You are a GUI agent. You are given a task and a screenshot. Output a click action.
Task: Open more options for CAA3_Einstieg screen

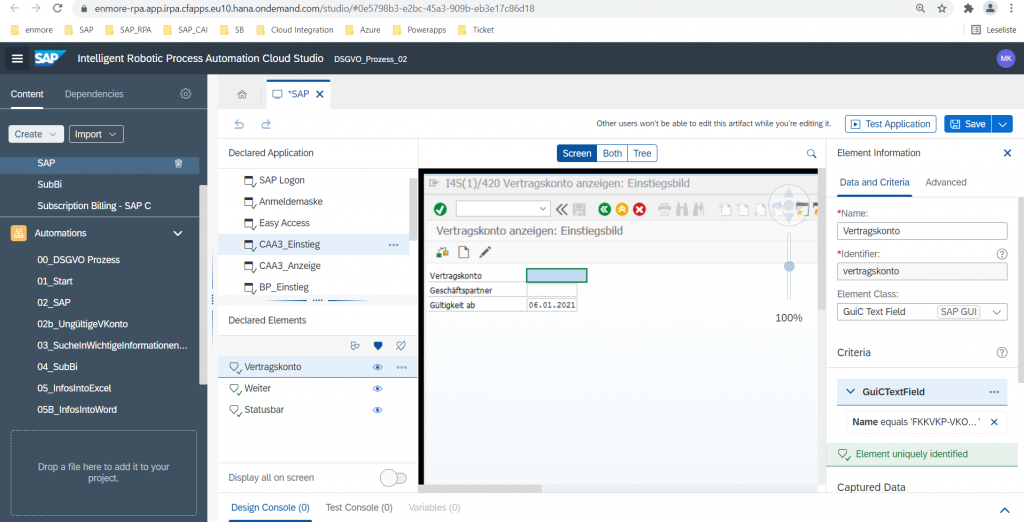(x=393, y=244)
